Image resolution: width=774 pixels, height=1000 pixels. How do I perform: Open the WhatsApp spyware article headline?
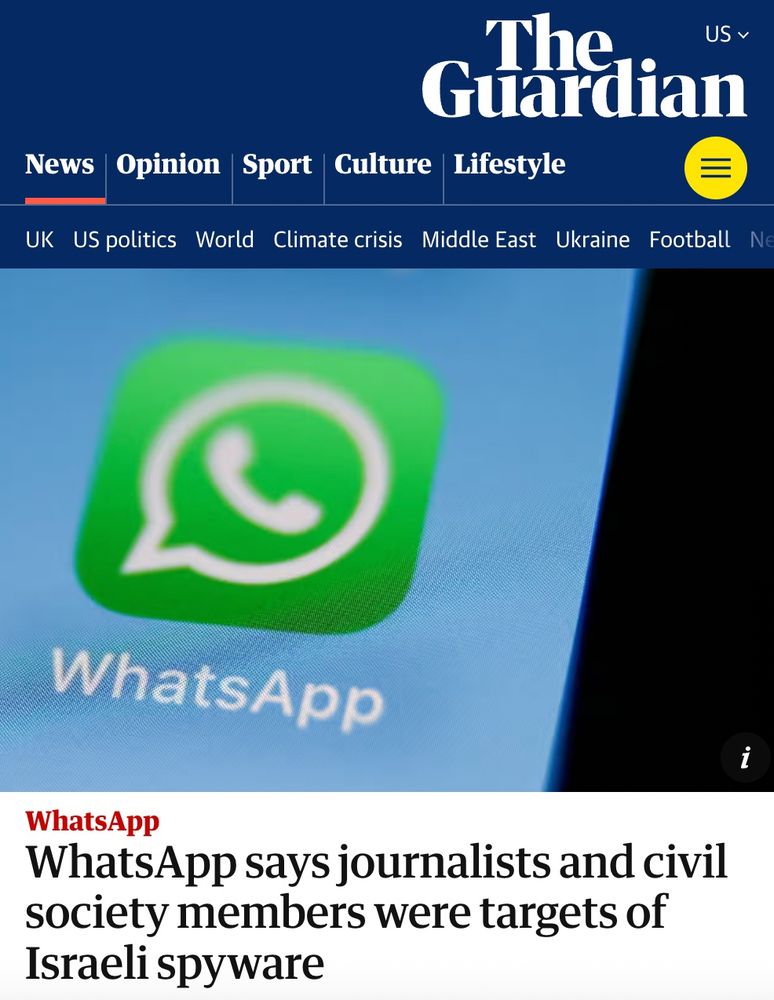(376, 911)
